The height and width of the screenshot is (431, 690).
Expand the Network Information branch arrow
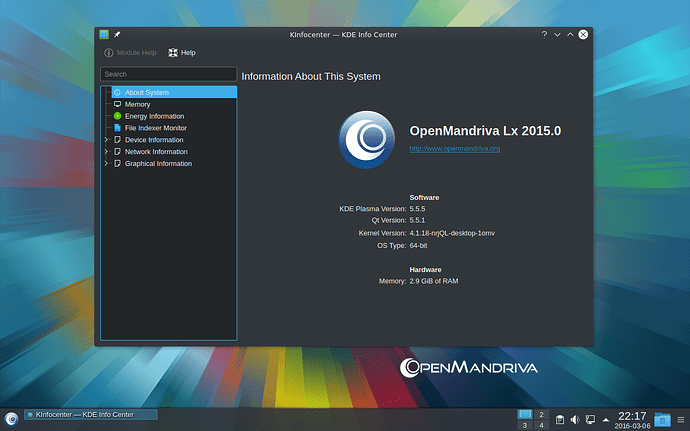pyautogui.click(x=106, y=151)
